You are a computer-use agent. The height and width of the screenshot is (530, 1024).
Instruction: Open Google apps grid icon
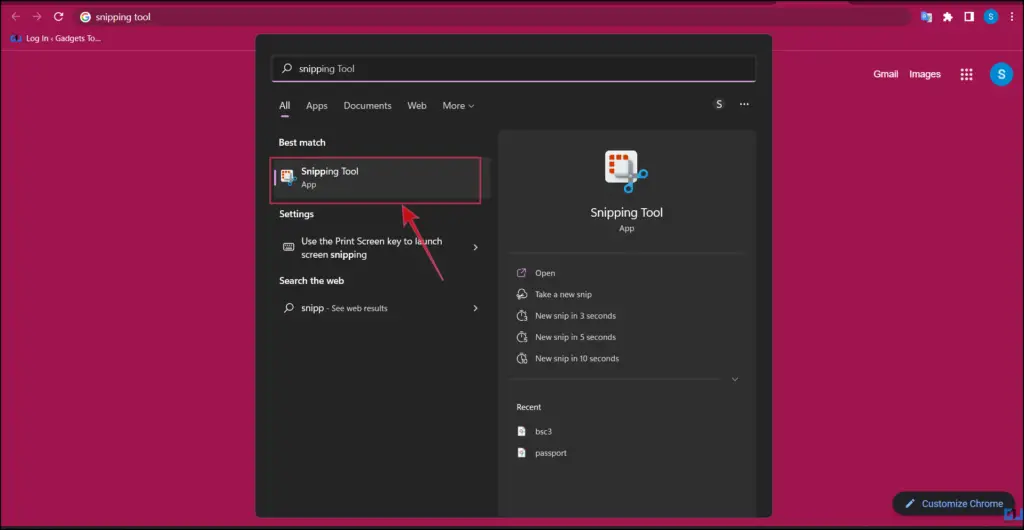[967, 74]
